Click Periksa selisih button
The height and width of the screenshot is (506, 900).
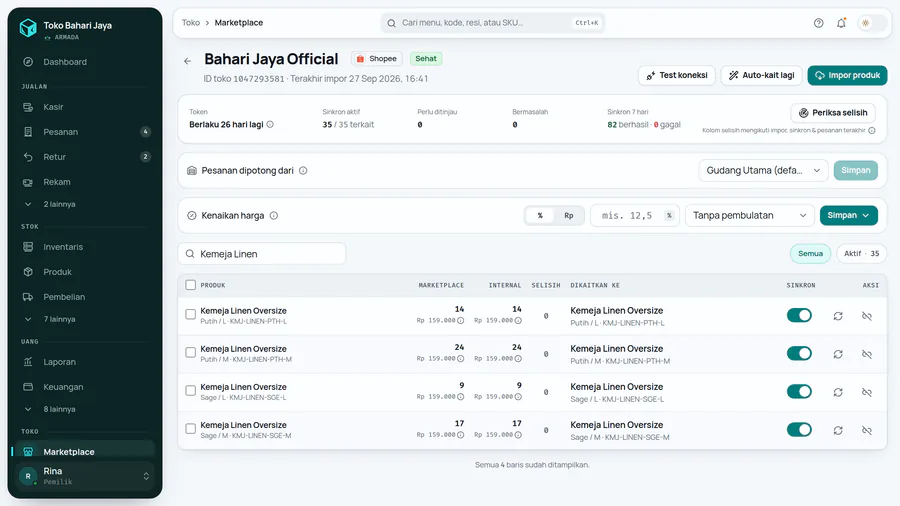pyautogui.click(x=833, y=113)
